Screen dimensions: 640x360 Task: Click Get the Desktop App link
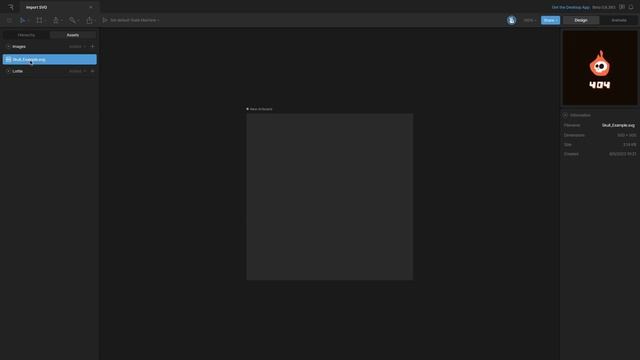click(x=571, y=7)
